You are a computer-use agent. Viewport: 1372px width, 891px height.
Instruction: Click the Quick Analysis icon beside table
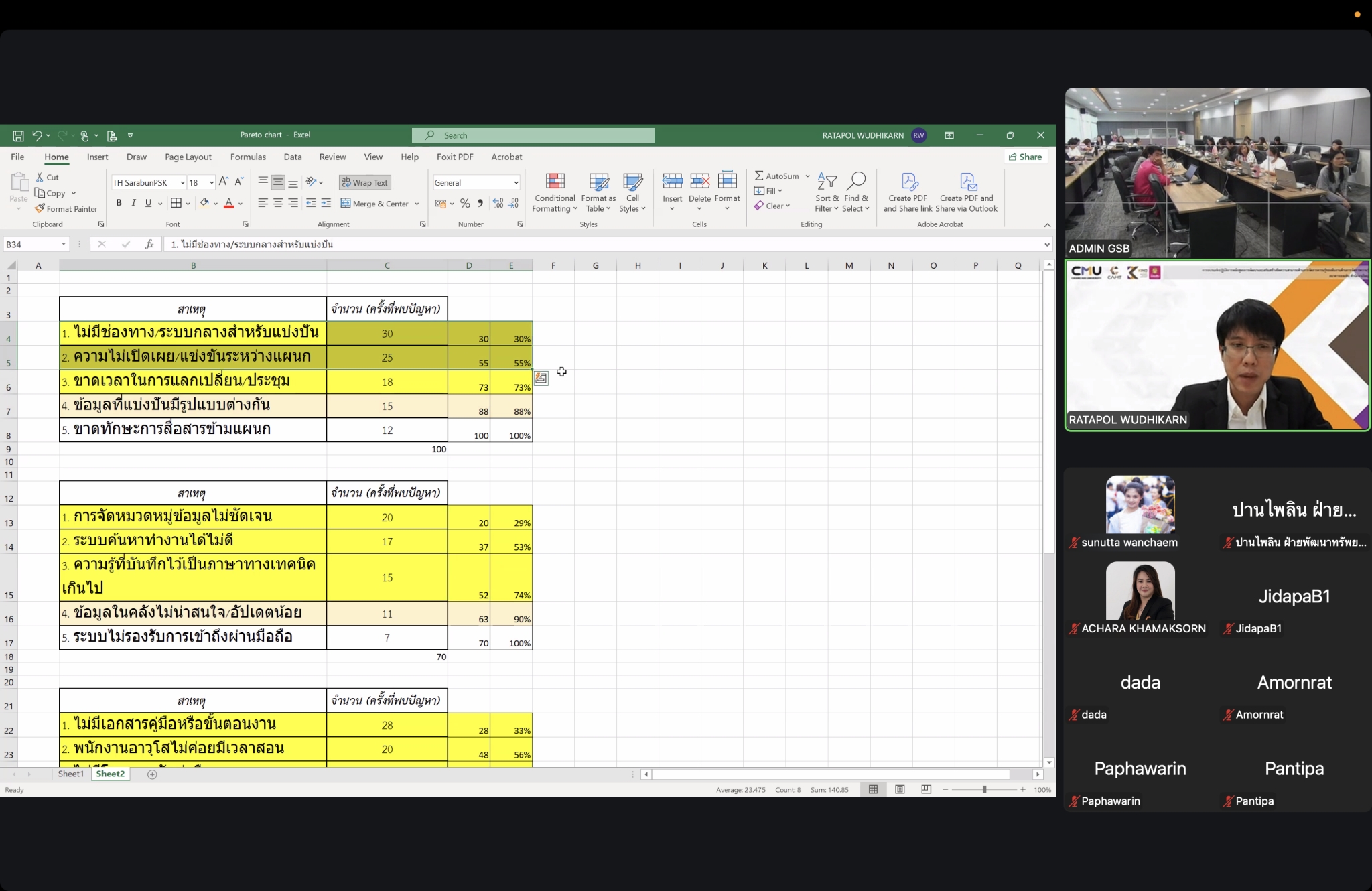(x=541, y=379)
